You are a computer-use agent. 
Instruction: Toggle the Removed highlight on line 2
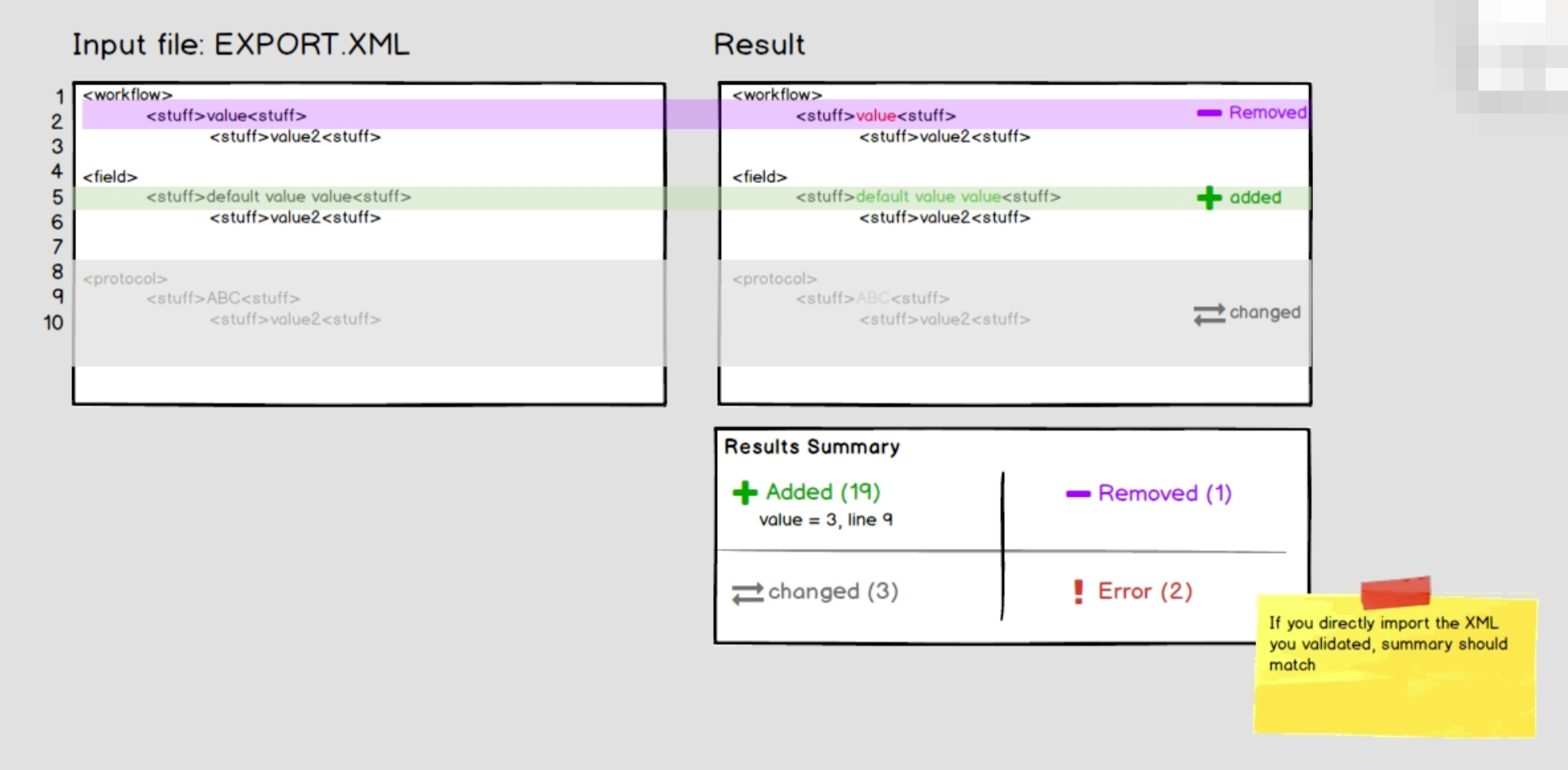(x=320, y=114)
